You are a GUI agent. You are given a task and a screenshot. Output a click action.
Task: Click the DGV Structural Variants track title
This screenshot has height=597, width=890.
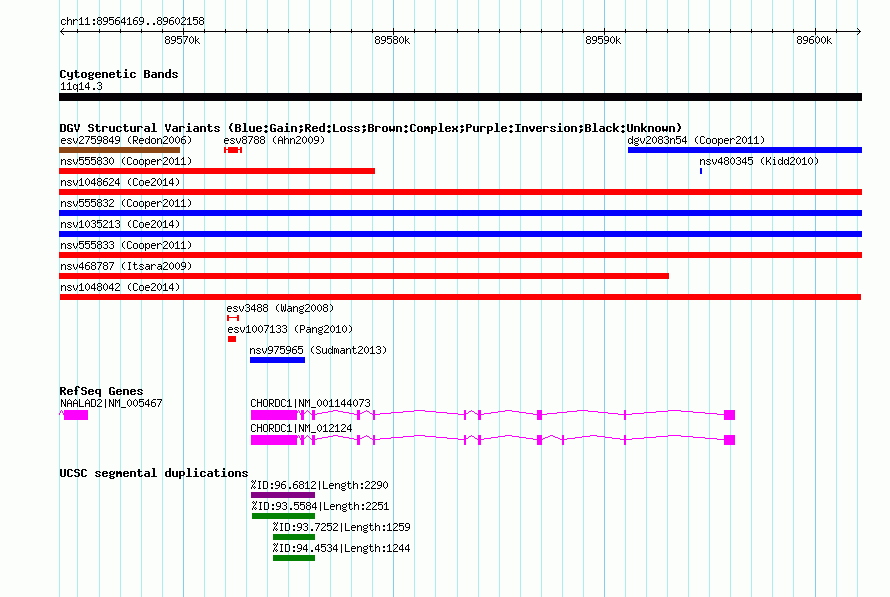point(371,128)
